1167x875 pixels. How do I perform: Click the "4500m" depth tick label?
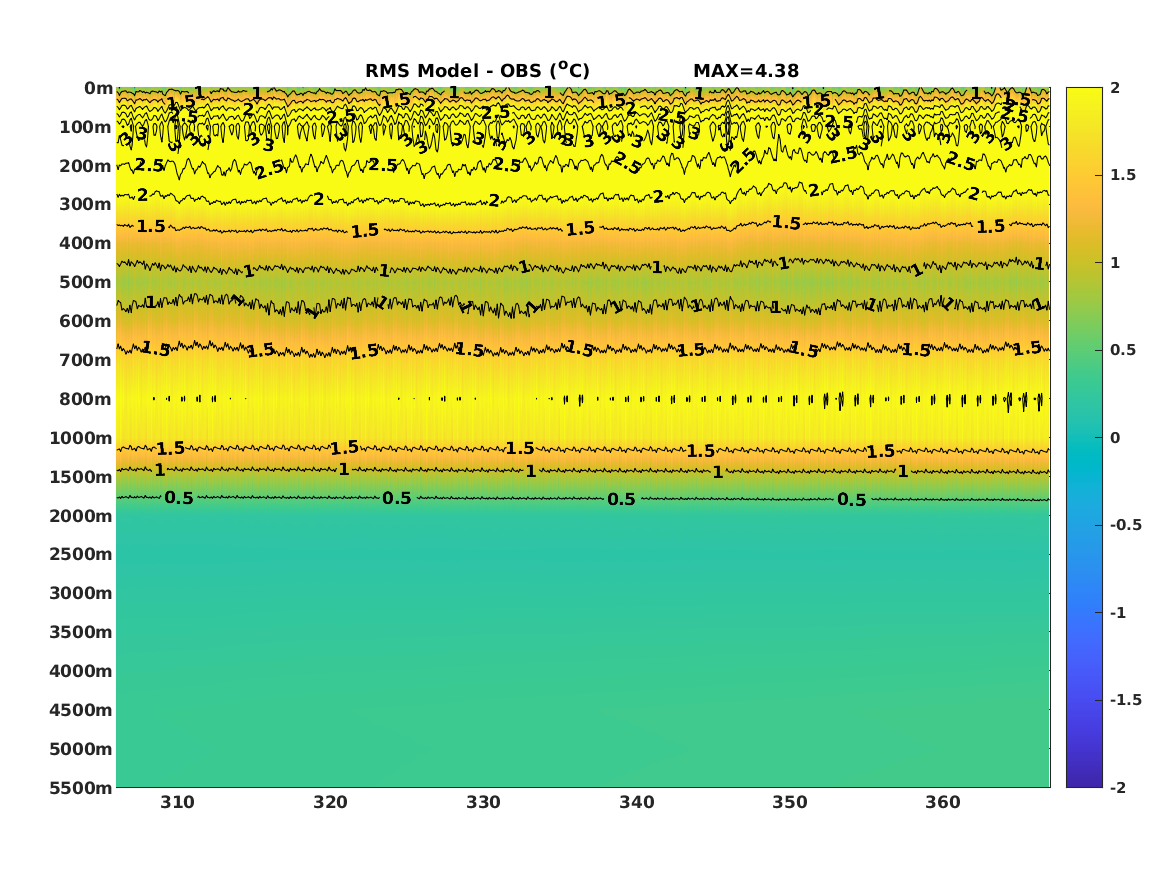(81, 710)
